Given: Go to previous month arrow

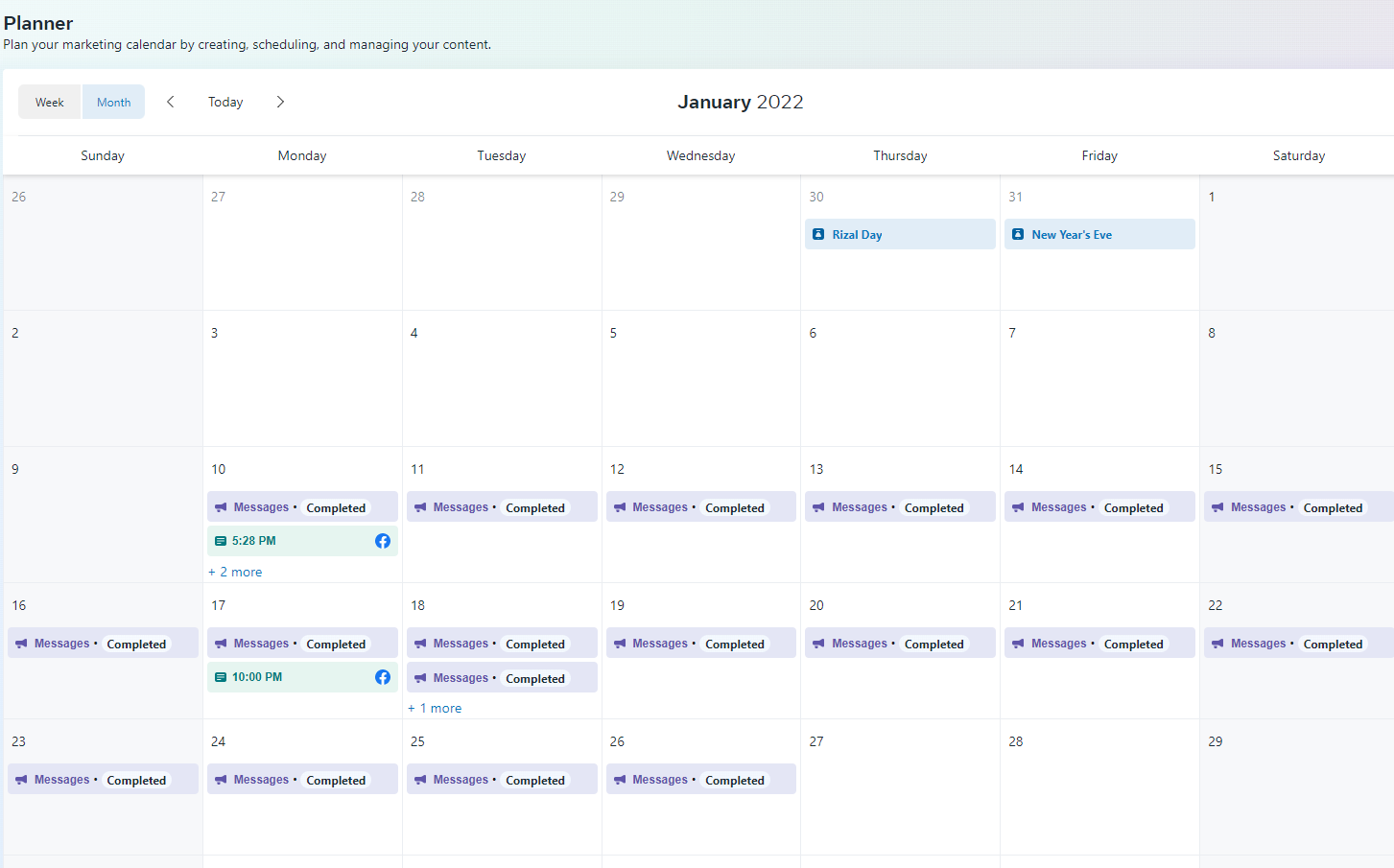Looking at the screenshot, I should click(171, 102).
